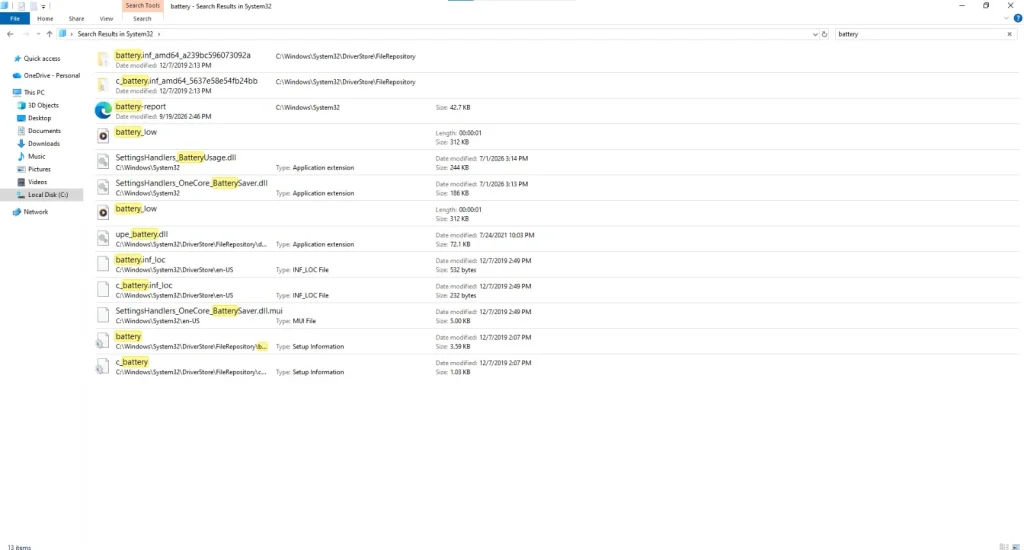Select the Search Tools contextual tab

click(x=142, y=5)
